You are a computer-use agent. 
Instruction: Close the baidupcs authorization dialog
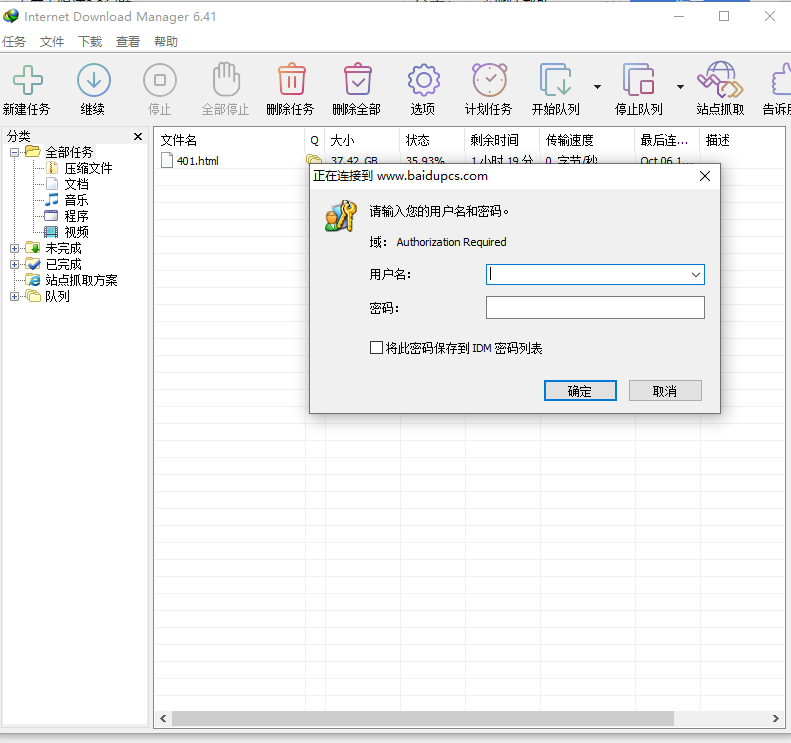(705, 176)
